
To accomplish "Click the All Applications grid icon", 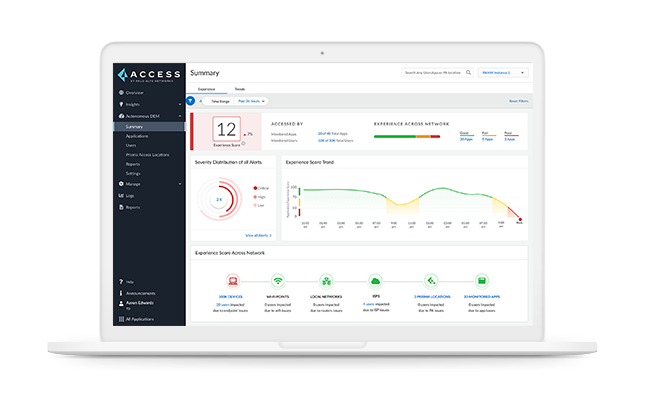I will click(121, 319).
